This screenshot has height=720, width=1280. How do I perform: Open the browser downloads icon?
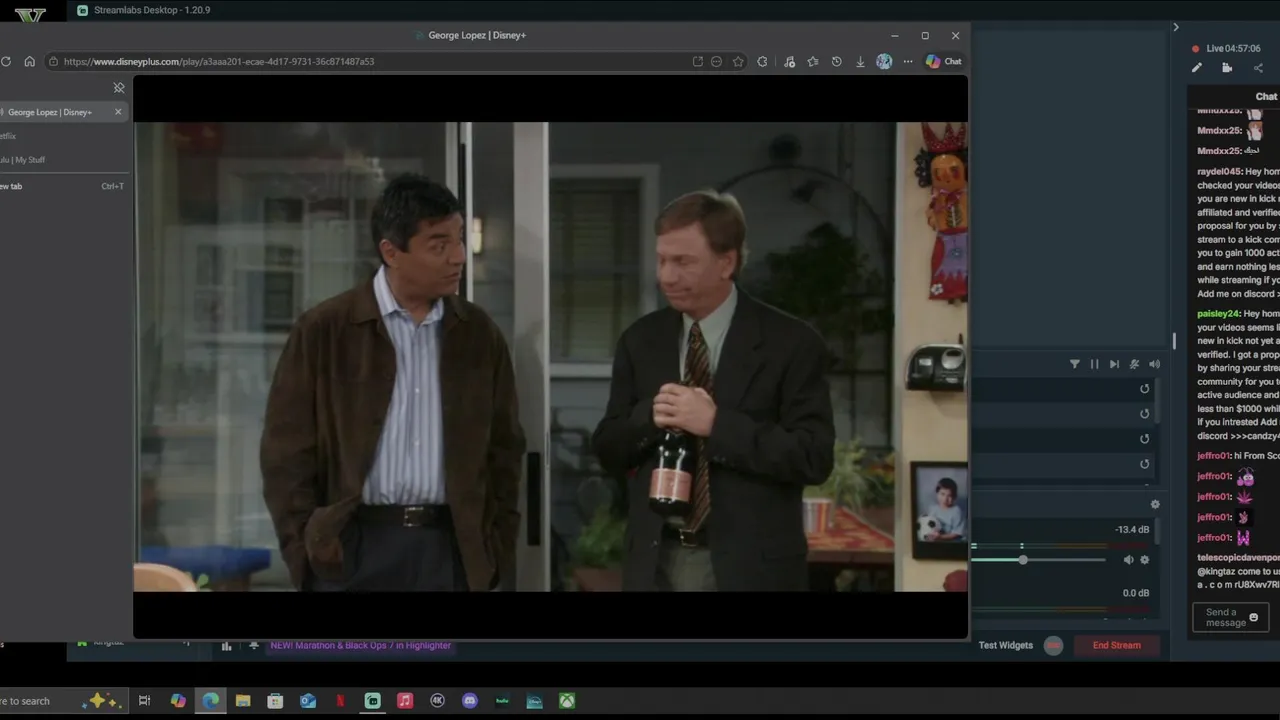[860, 61]
